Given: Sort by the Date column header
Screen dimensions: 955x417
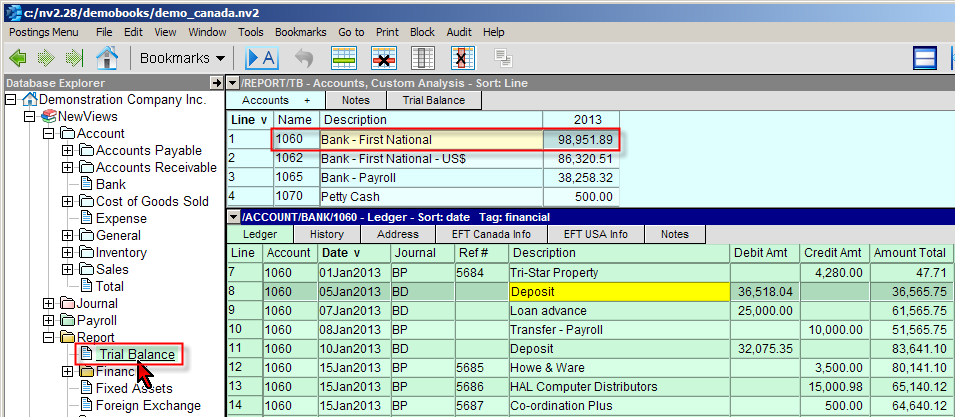Looking at the screenshot, I should (x=340, y=253).
